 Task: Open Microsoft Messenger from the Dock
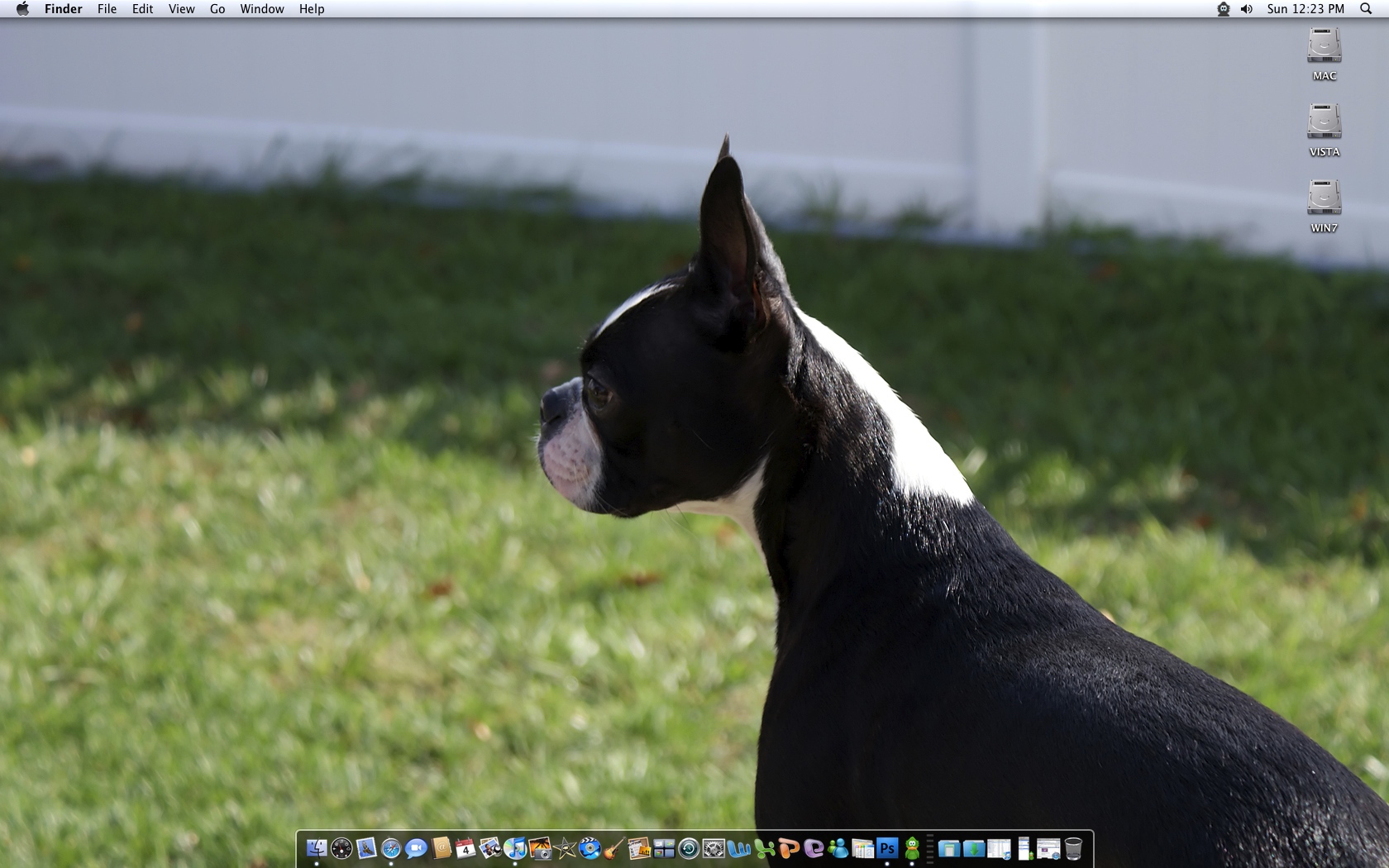click(838, 848)
